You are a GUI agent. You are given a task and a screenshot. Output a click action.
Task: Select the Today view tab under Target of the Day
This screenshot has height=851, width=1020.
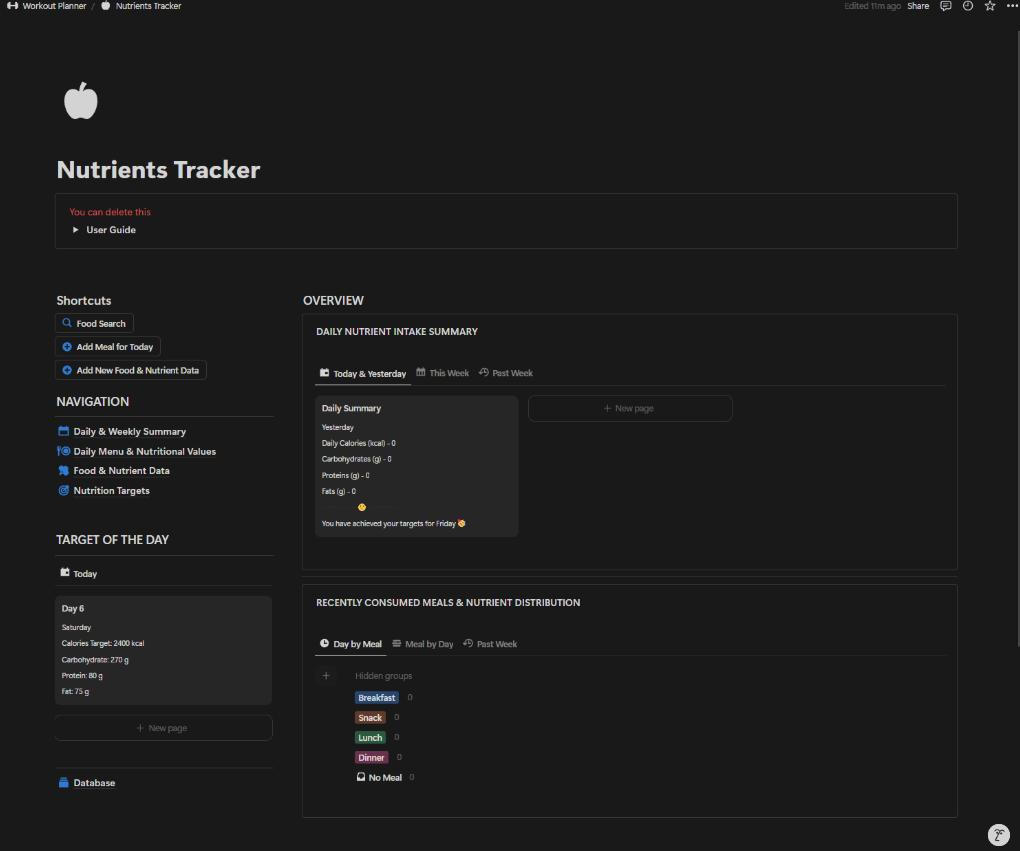point(79,573)
